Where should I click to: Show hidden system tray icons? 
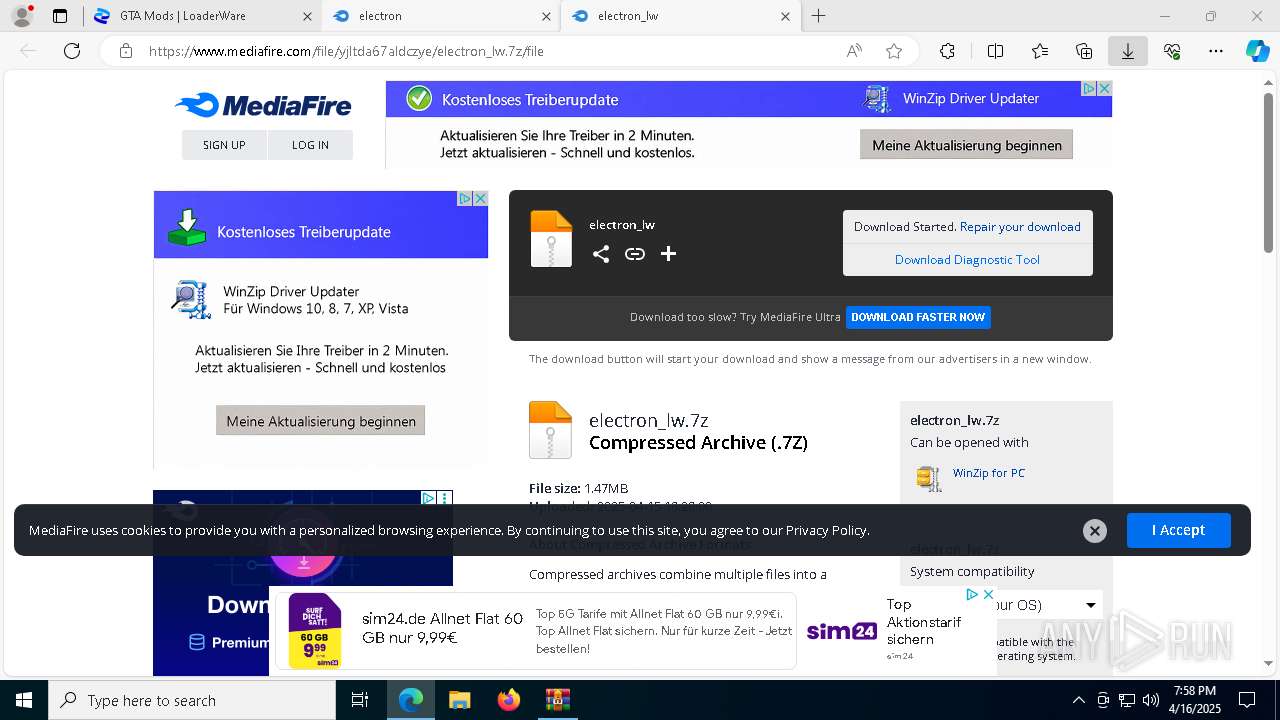[1078, 700]
